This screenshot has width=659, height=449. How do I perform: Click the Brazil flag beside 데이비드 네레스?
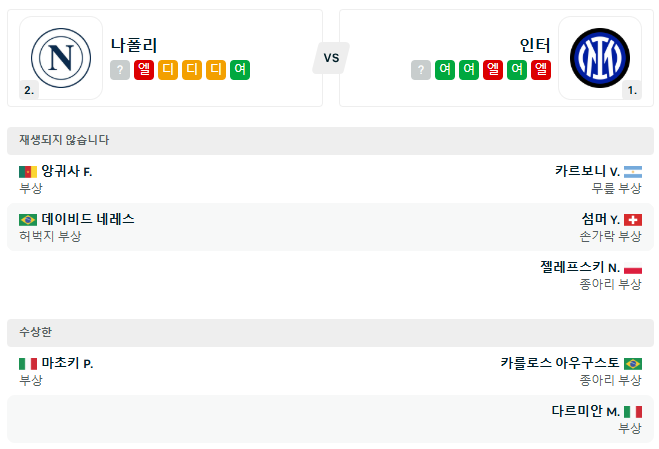click(28, 220)
